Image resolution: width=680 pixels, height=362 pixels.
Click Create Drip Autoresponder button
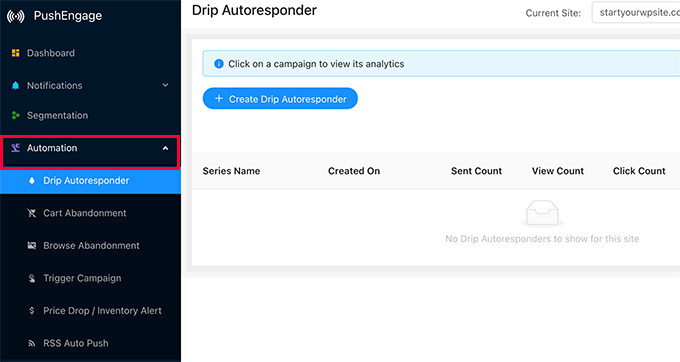coord(280,98)
